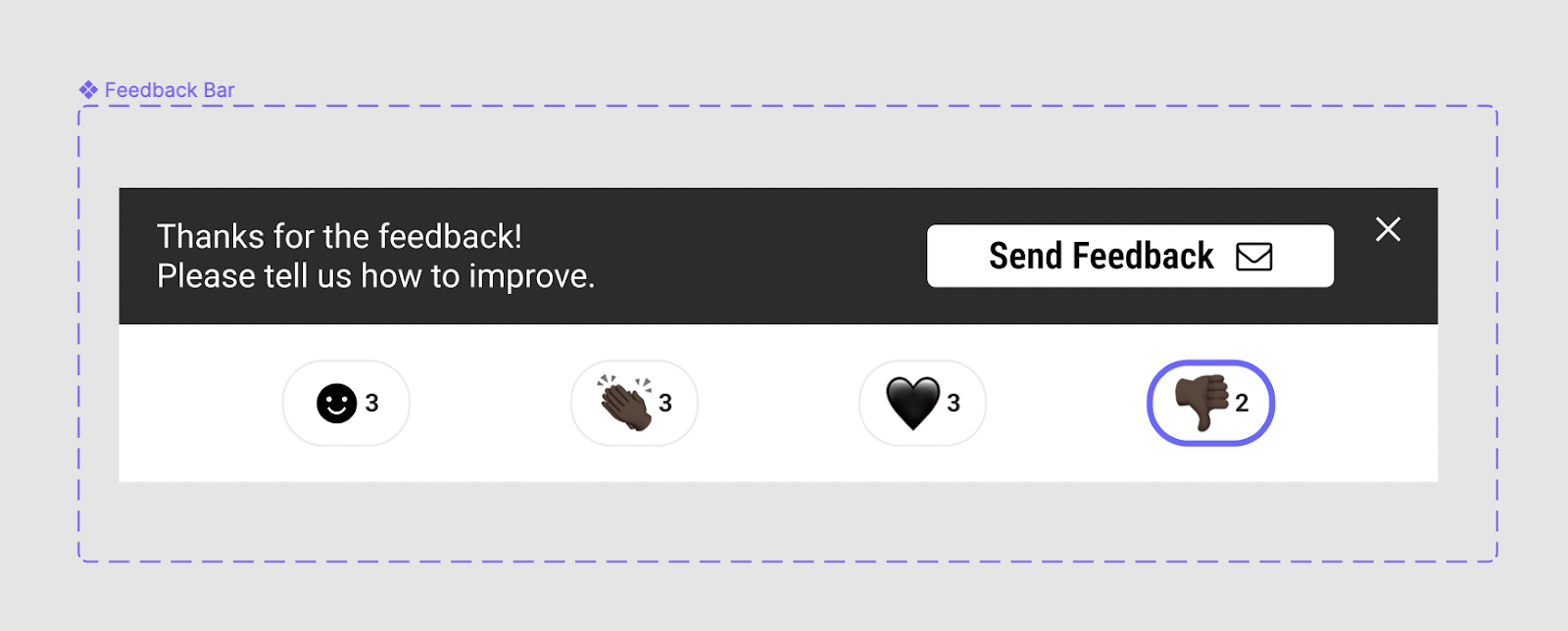Click the smiley face emoji

point(336,403)
